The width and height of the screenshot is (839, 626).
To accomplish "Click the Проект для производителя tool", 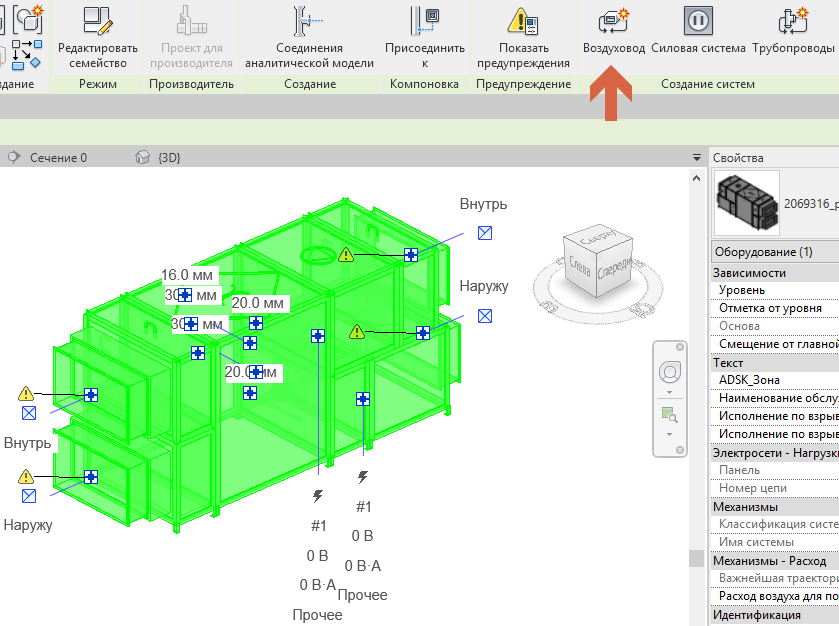I will pyautogui.click(x=192, y=37).
